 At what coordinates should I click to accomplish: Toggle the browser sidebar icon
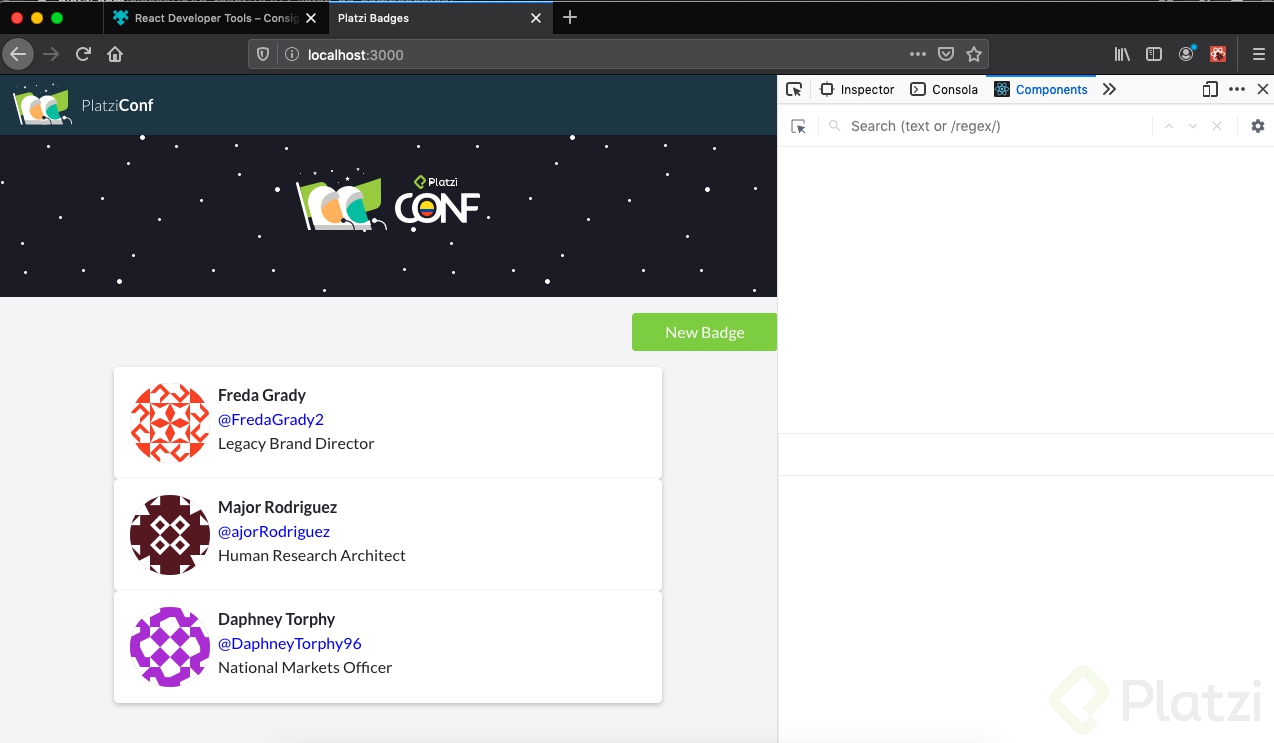[x=1154, y=54]
